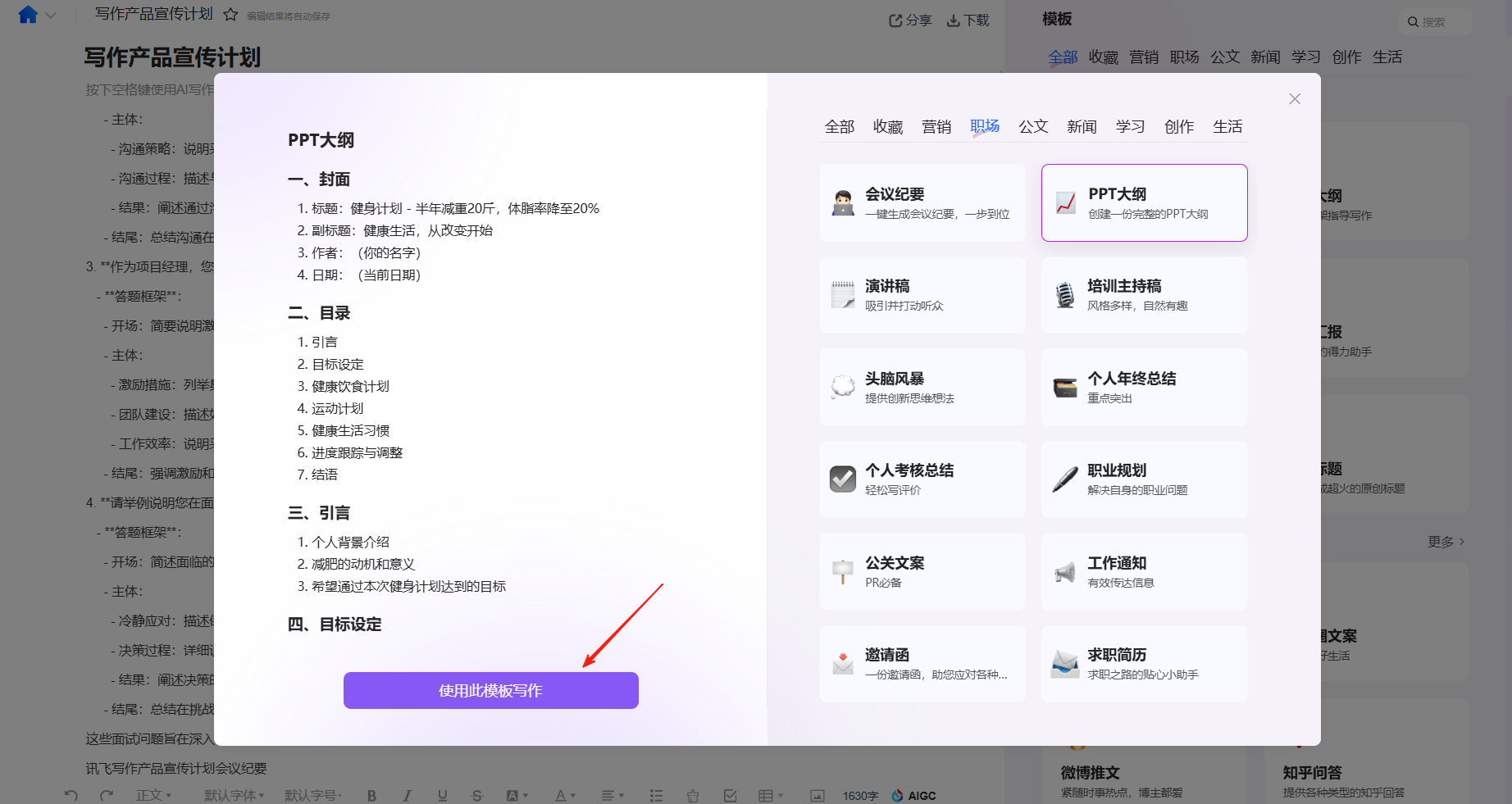Viewport: 1512px width, 804px height.
Task: Select the 收藏 tab in dialog
Action: (888, 126)
